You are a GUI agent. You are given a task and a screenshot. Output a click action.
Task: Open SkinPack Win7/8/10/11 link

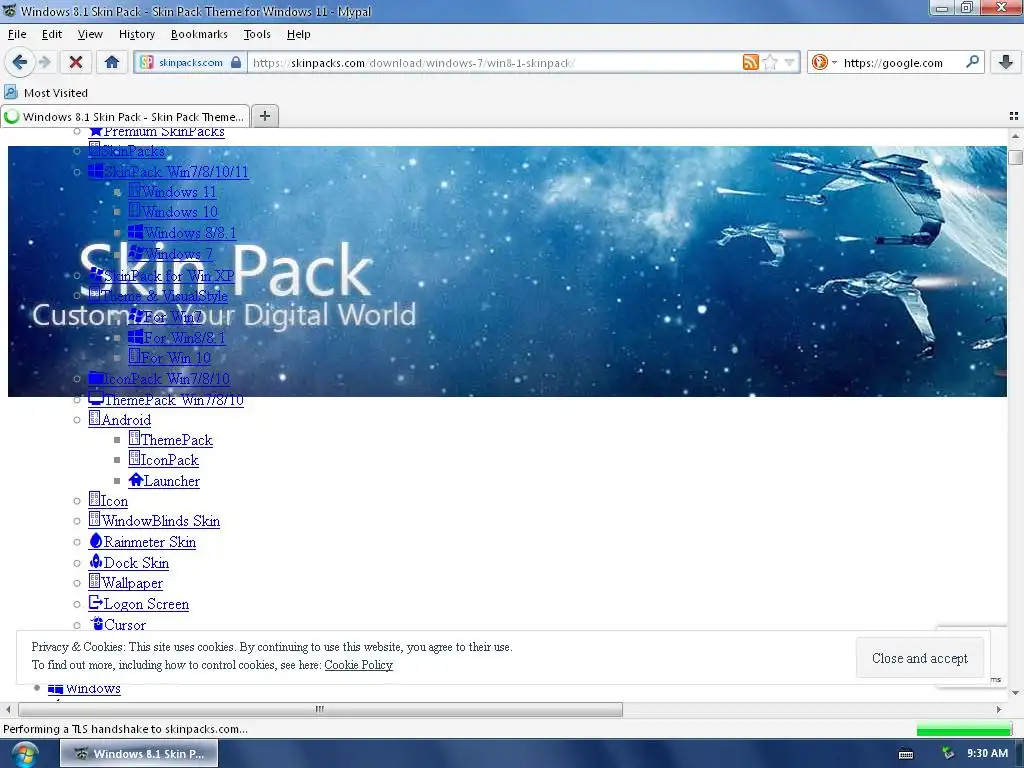coord(168,172)
